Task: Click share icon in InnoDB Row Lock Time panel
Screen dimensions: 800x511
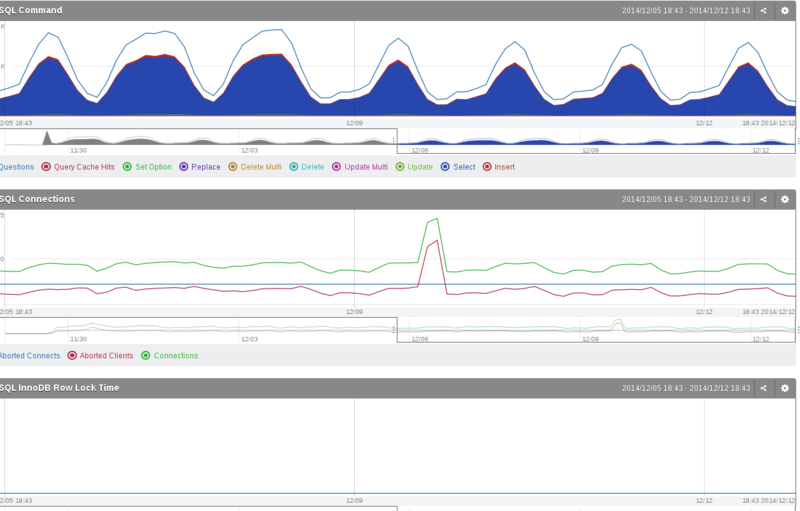Action: click(763, 388)
